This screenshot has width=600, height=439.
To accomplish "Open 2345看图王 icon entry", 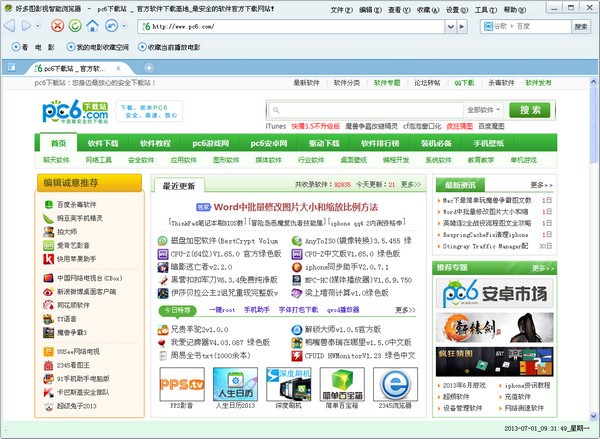I will click(x=49, y=365).
